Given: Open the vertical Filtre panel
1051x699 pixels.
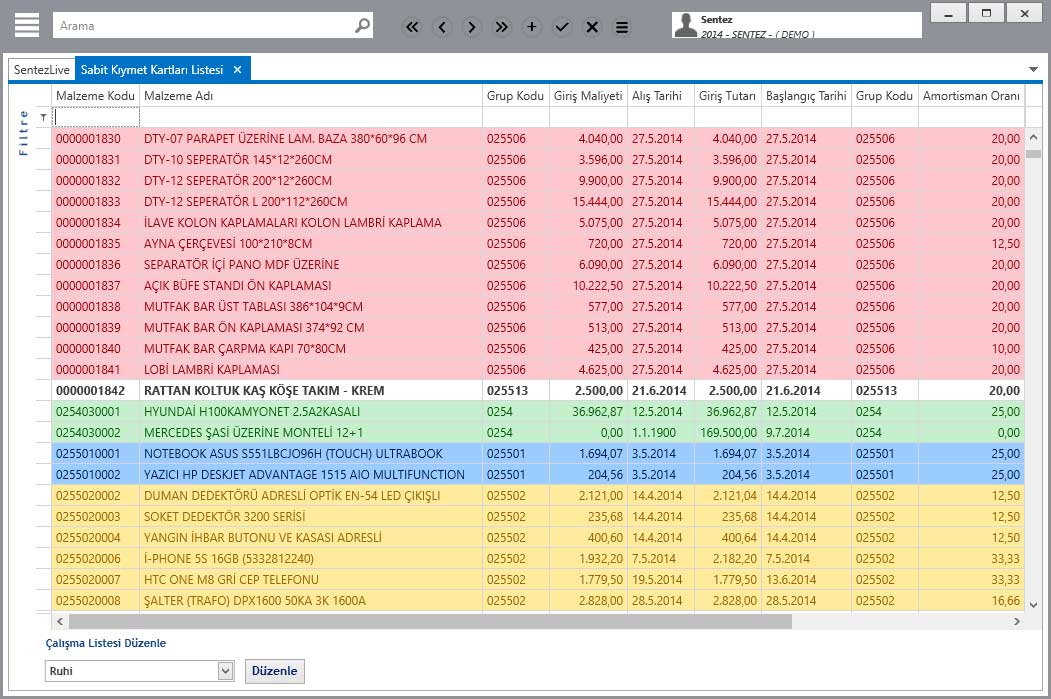Looking at the screenshot, I should click(23, 133).
